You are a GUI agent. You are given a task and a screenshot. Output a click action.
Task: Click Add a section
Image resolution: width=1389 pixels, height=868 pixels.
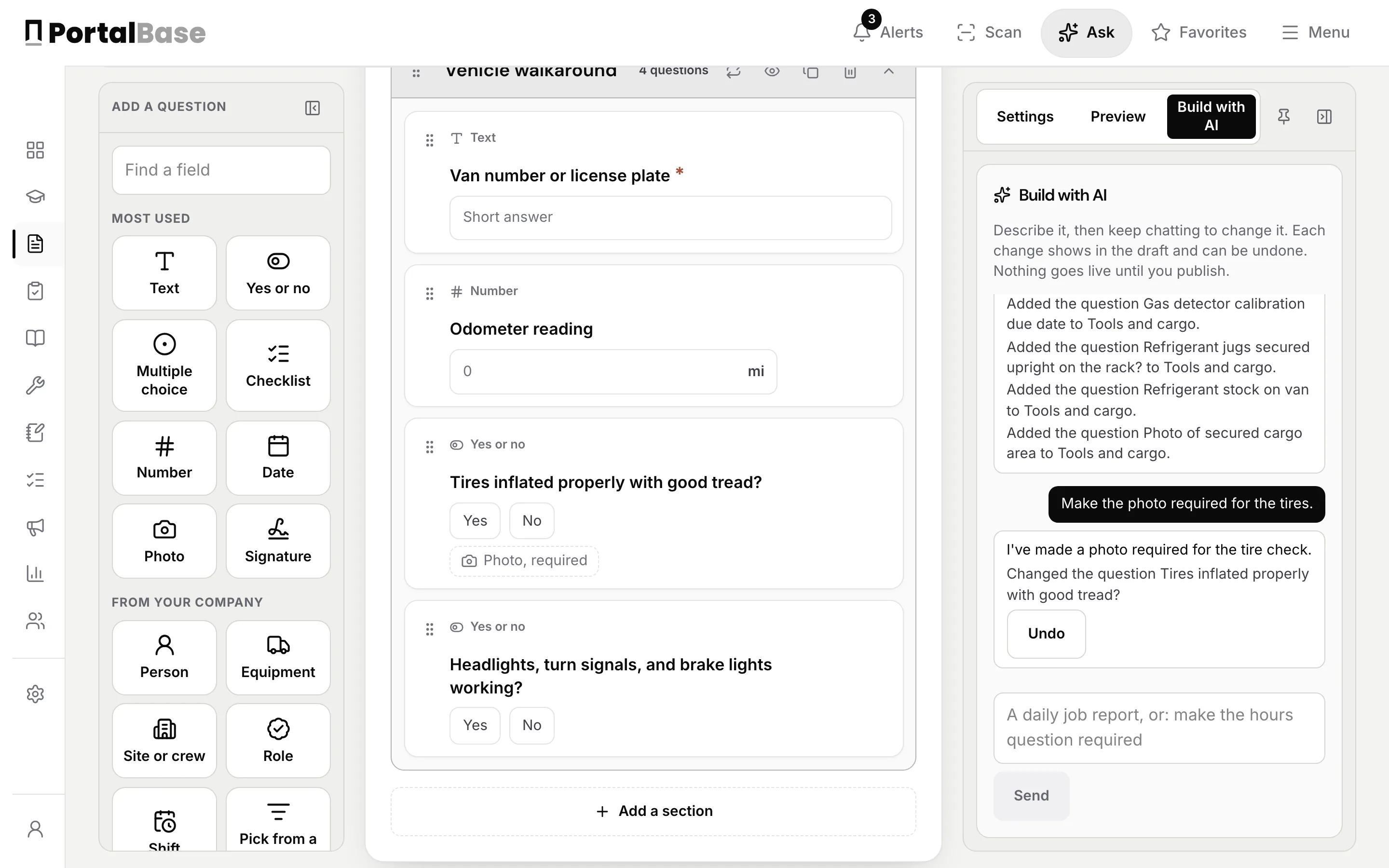point(653,811)
